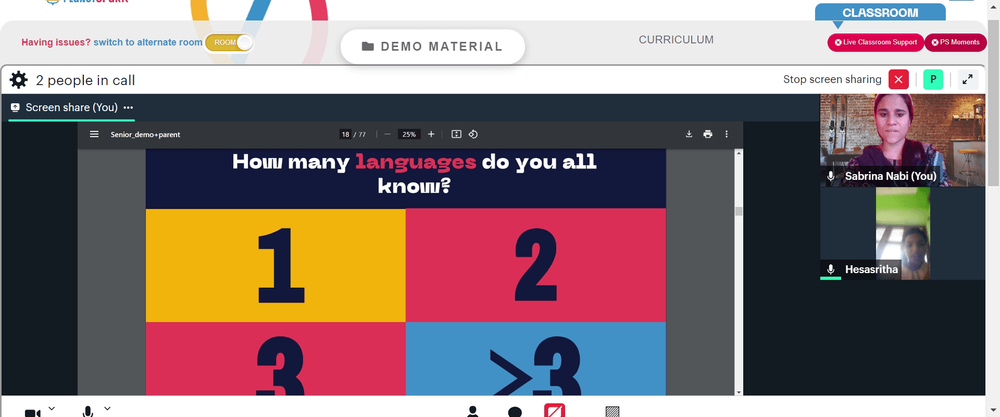Open the participants (people) icon

(473, 411)
